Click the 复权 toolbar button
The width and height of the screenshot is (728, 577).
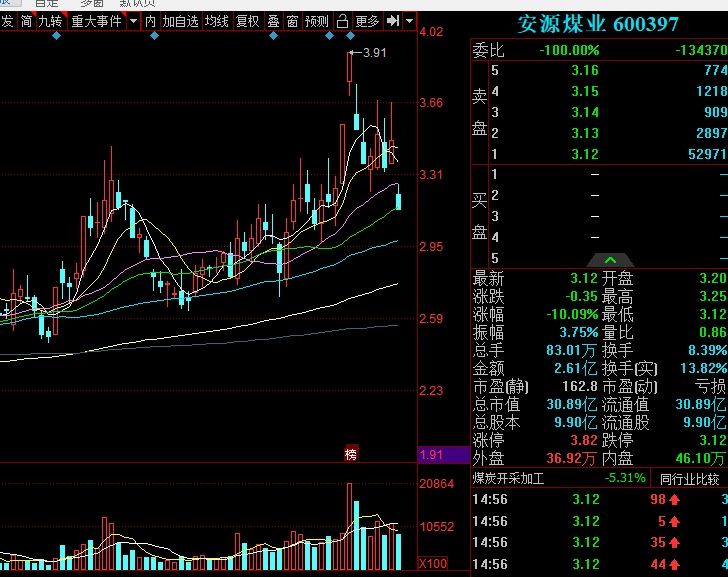click(x=247, y=21)
